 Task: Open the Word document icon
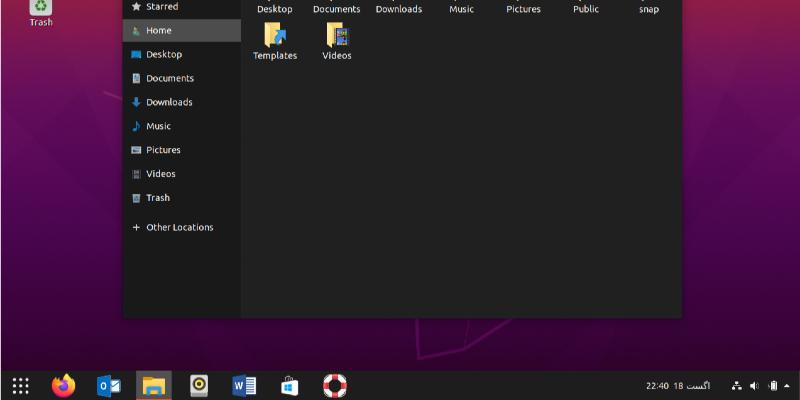[x=244, y=385]
